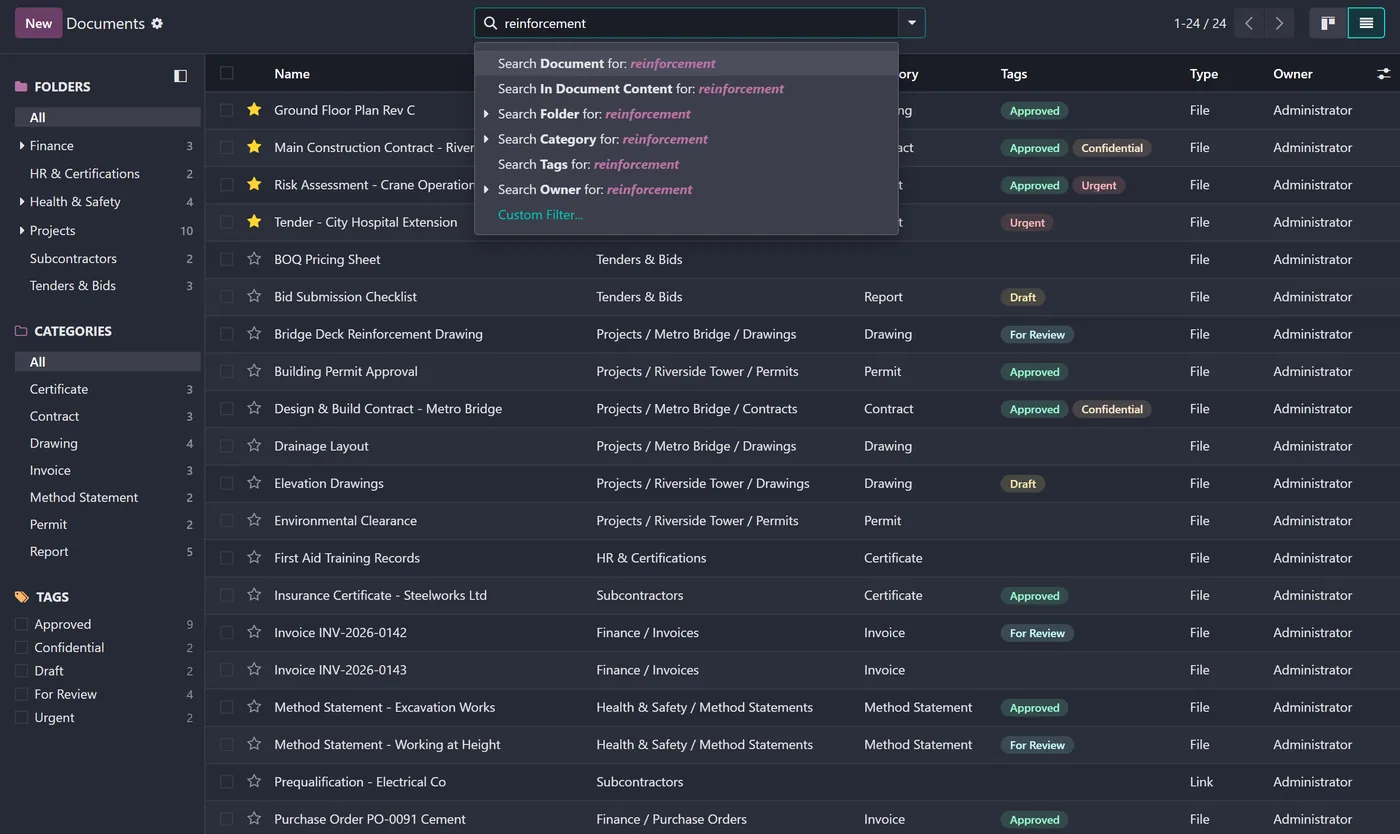
Task: Click the 1-24 / 24 pager counter
Action: [1200, 23]
